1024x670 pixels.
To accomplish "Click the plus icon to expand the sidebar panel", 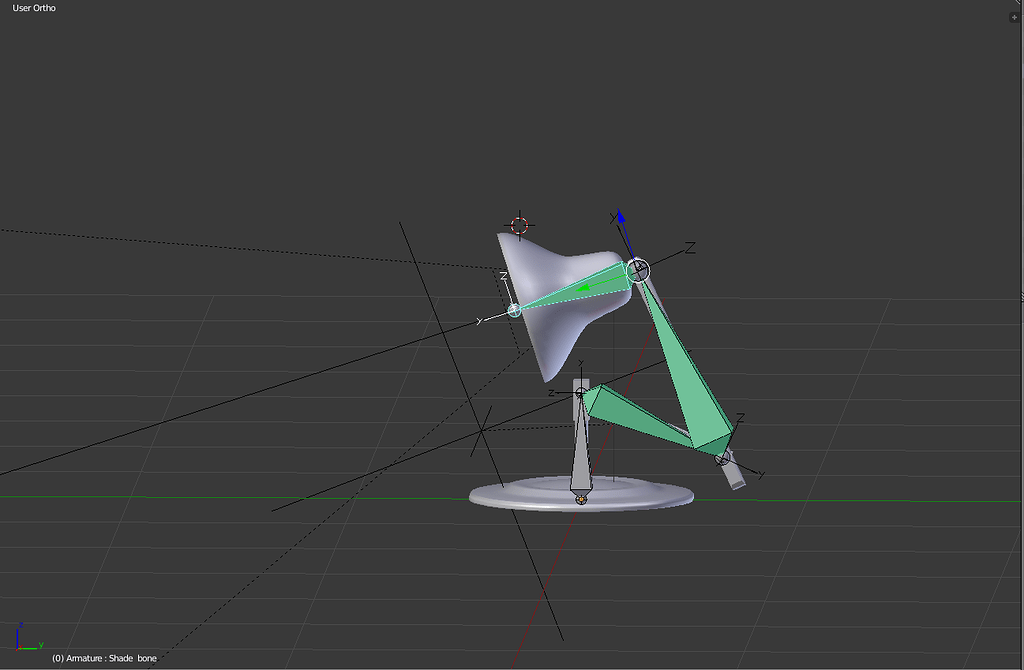I will click(1016, 16).
